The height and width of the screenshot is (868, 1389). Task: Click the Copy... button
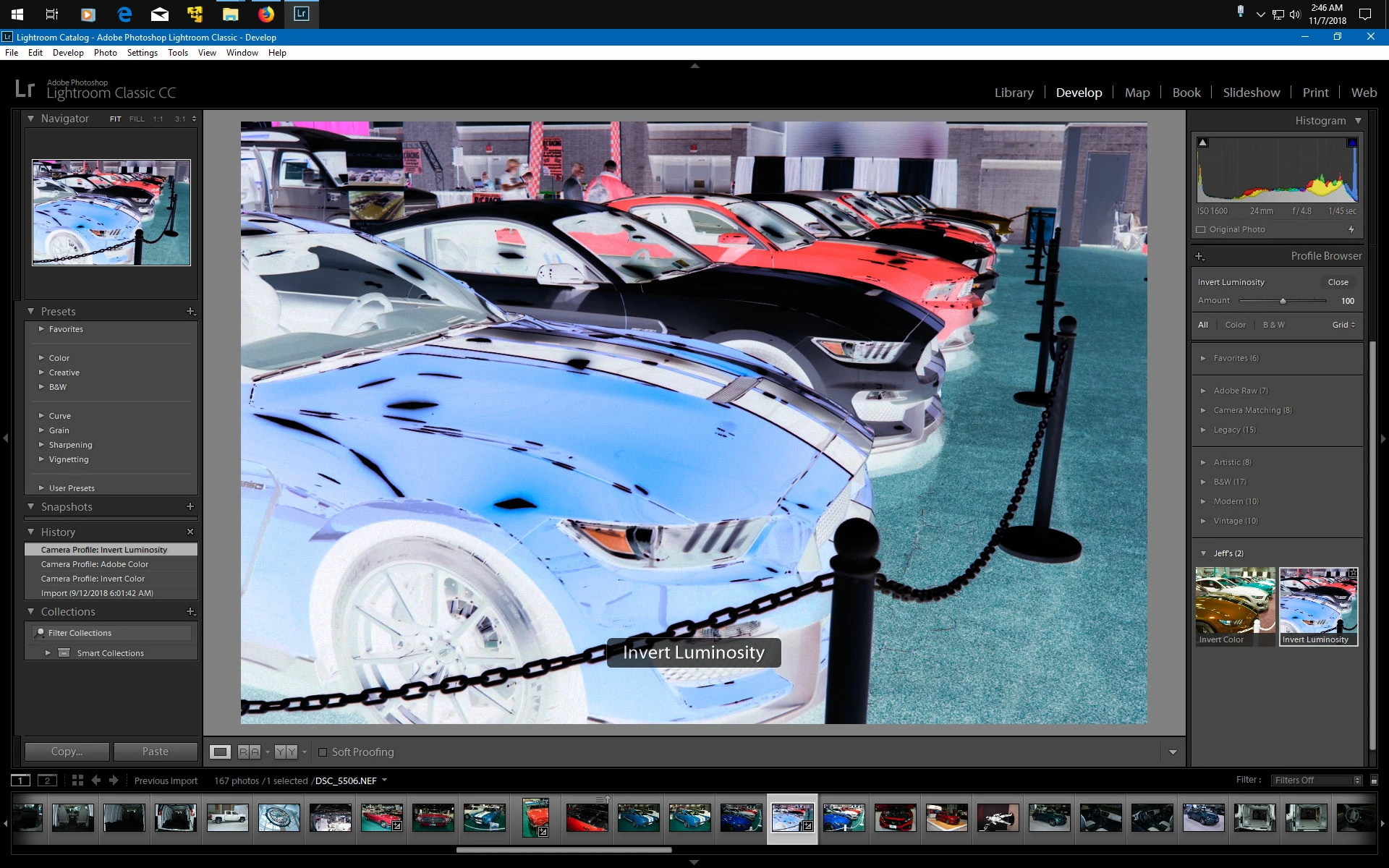click(x=67, y=752)
